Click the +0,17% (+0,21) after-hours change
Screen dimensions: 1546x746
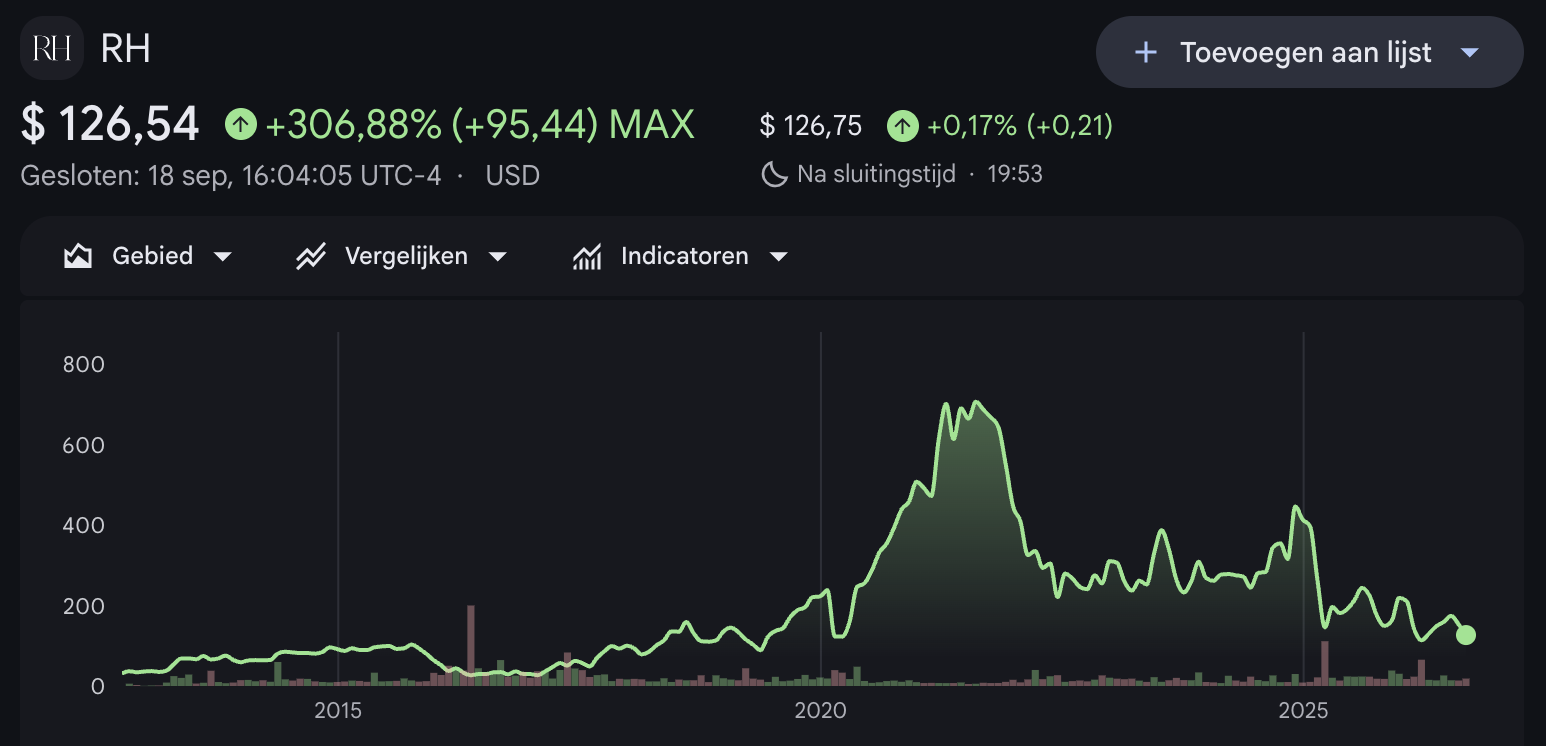click(x=1020, y=126)
